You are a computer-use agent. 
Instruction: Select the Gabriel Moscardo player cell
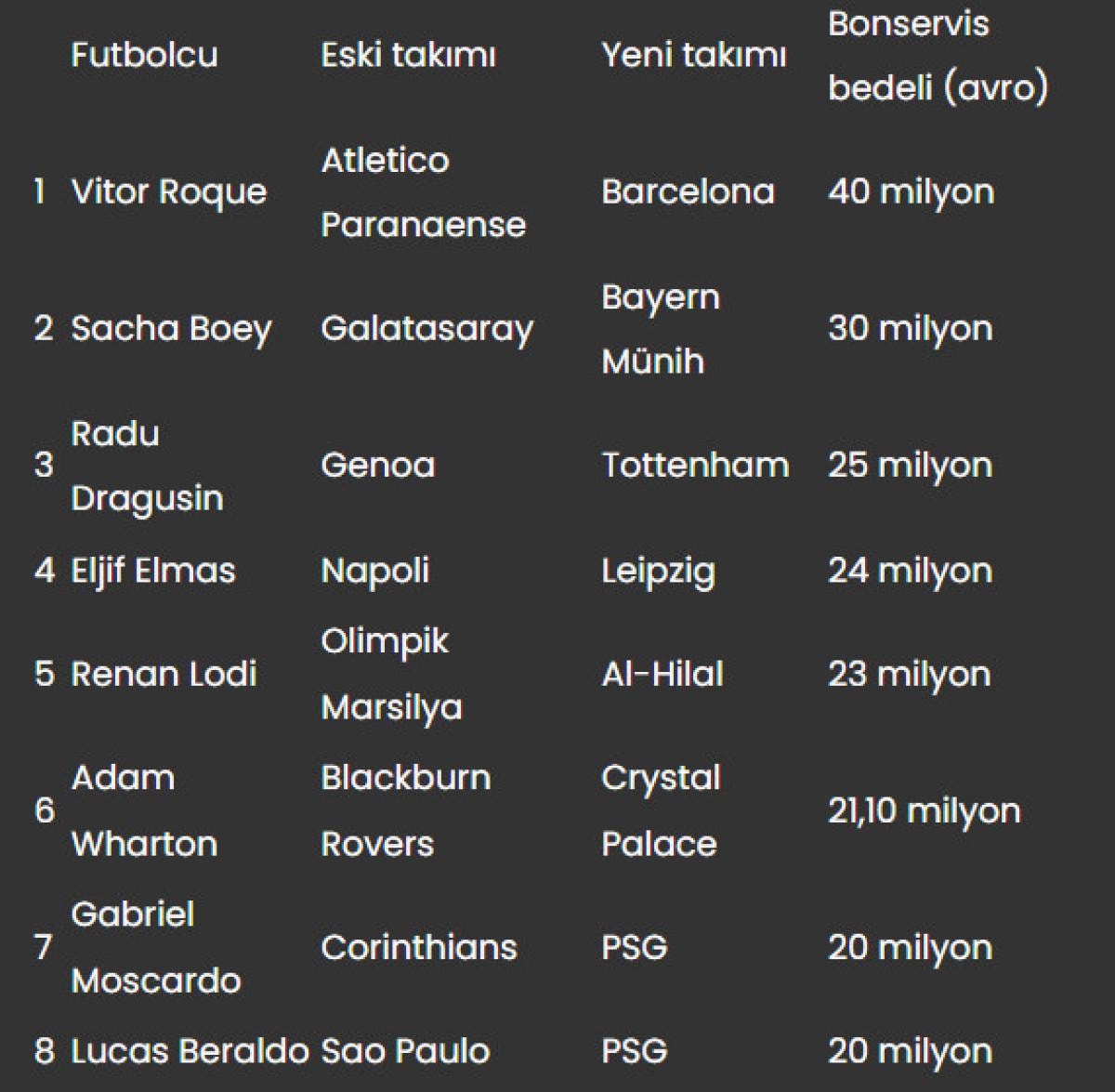[155, 947]
